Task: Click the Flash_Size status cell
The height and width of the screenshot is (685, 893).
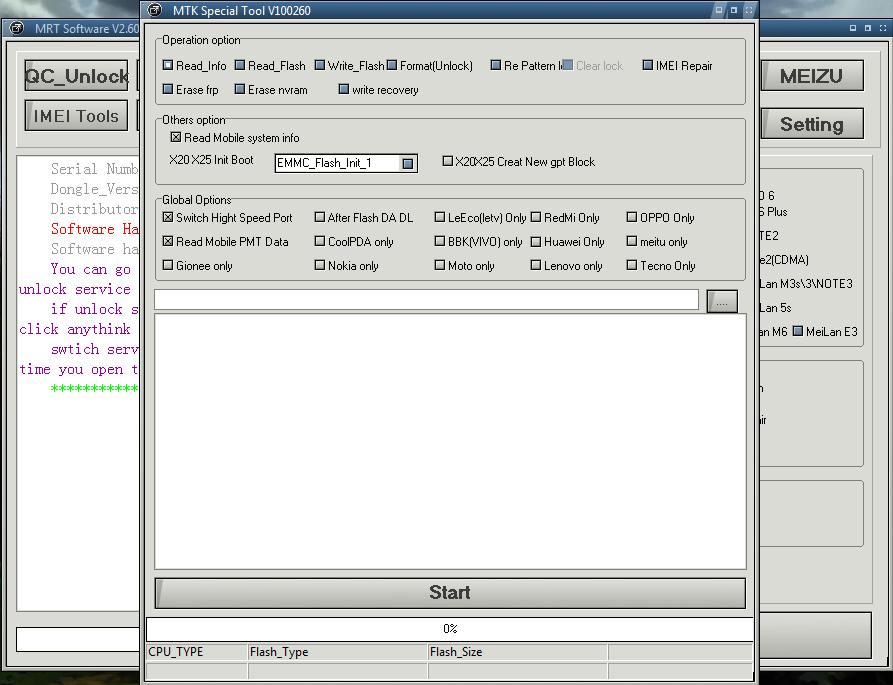Action: click(518, 652)
